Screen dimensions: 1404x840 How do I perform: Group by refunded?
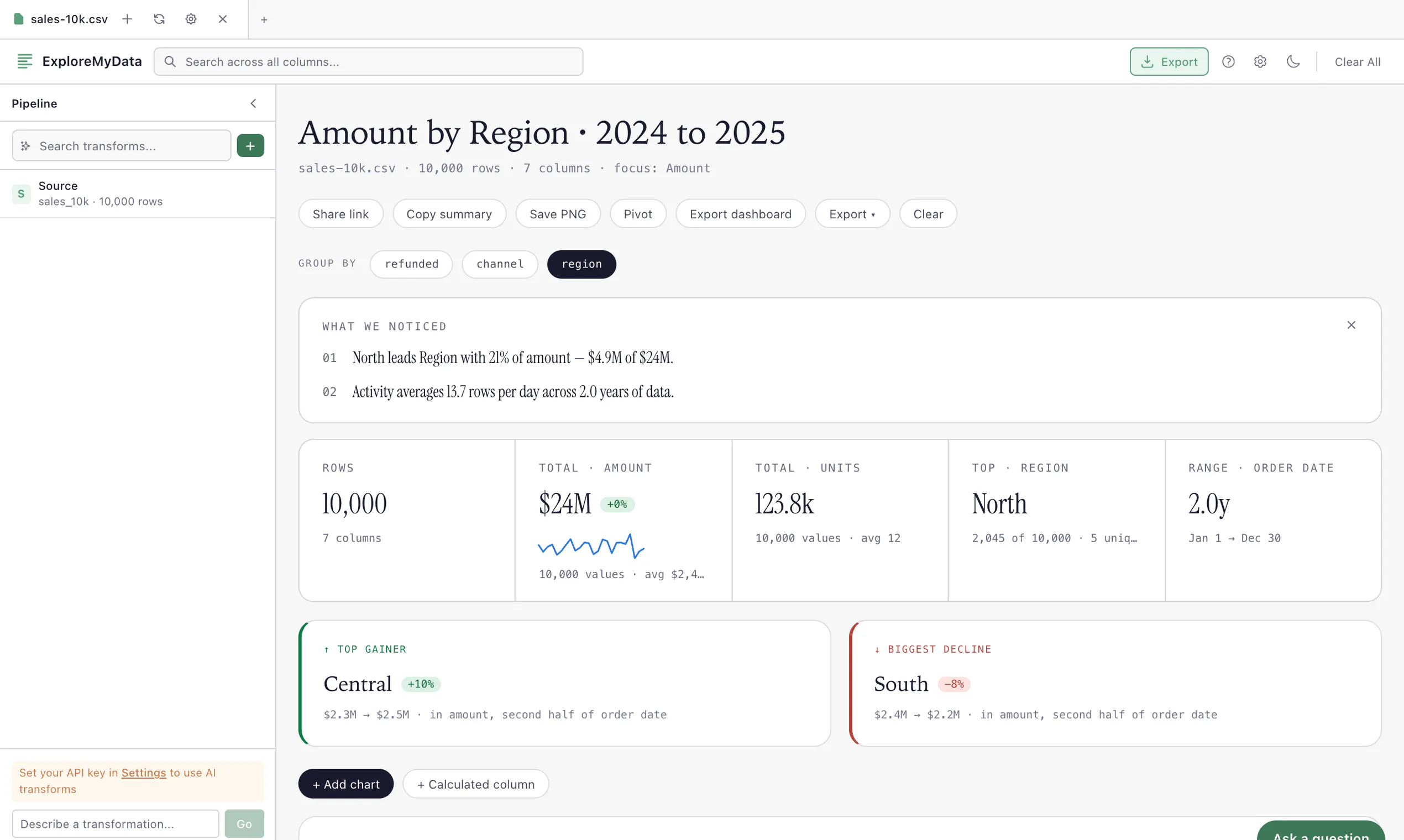pos(411,264)
